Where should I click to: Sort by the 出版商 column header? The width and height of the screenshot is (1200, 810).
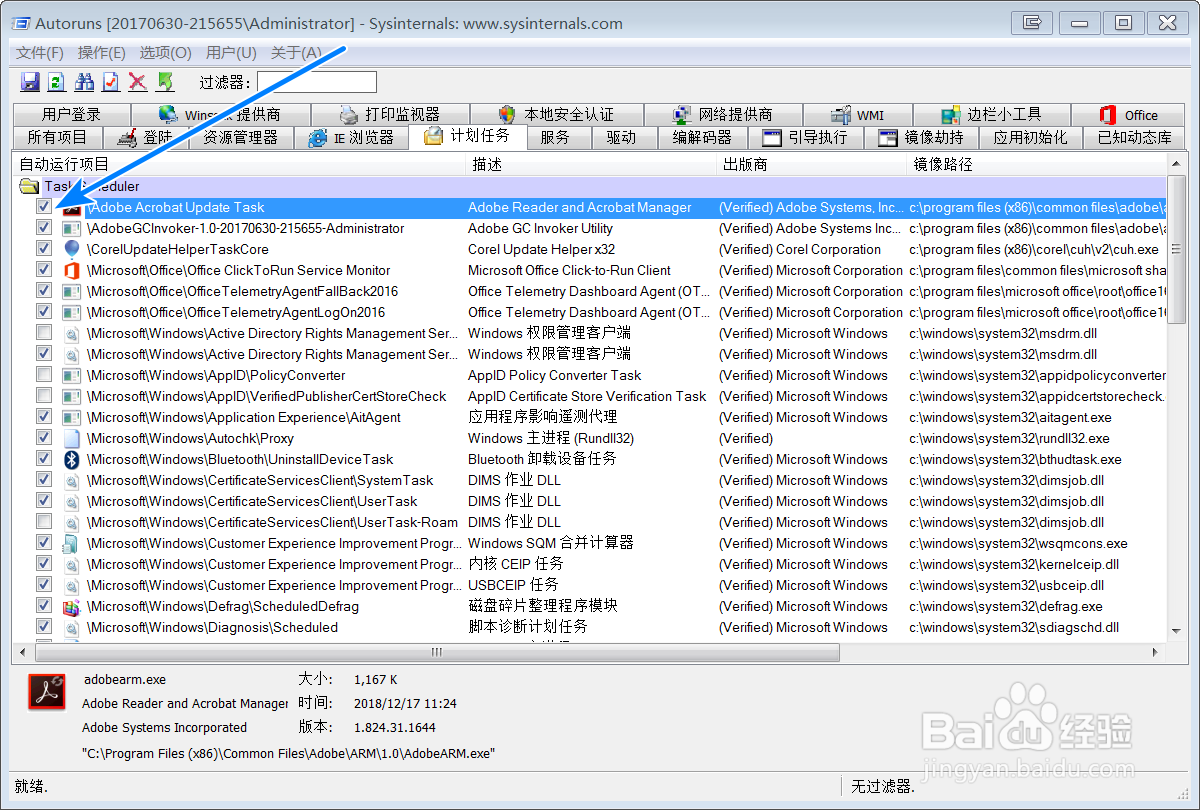click(x=812, y=164)
